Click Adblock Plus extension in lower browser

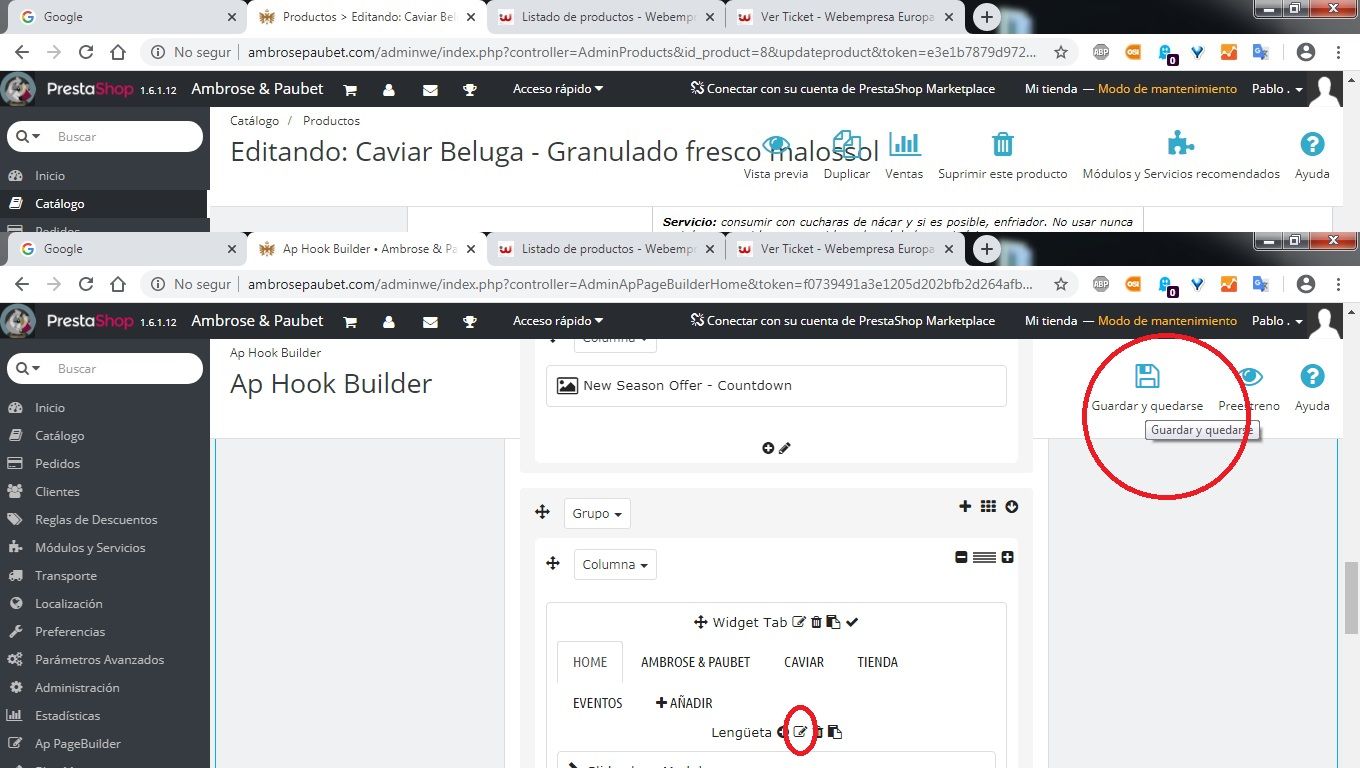[1100, 284]
